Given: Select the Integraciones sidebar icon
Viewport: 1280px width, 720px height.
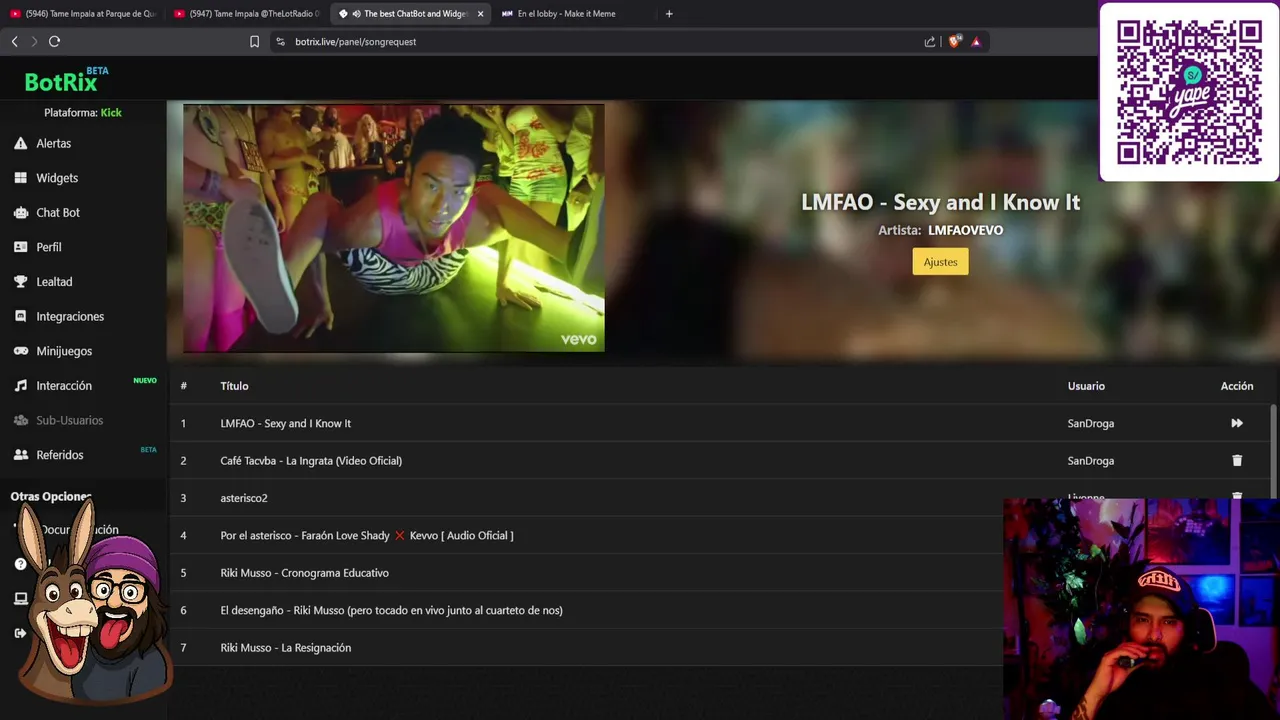Looking at the screenshot, I should [20, 316].
